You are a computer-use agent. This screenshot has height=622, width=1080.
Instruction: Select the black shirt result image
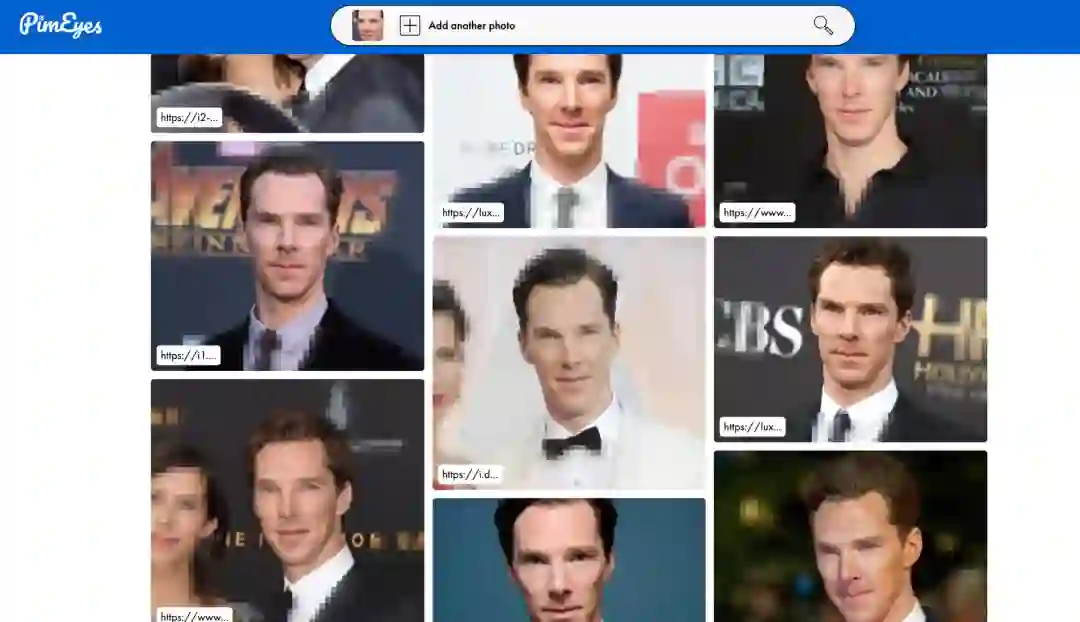pyautogui.click(x=850, y=141)
